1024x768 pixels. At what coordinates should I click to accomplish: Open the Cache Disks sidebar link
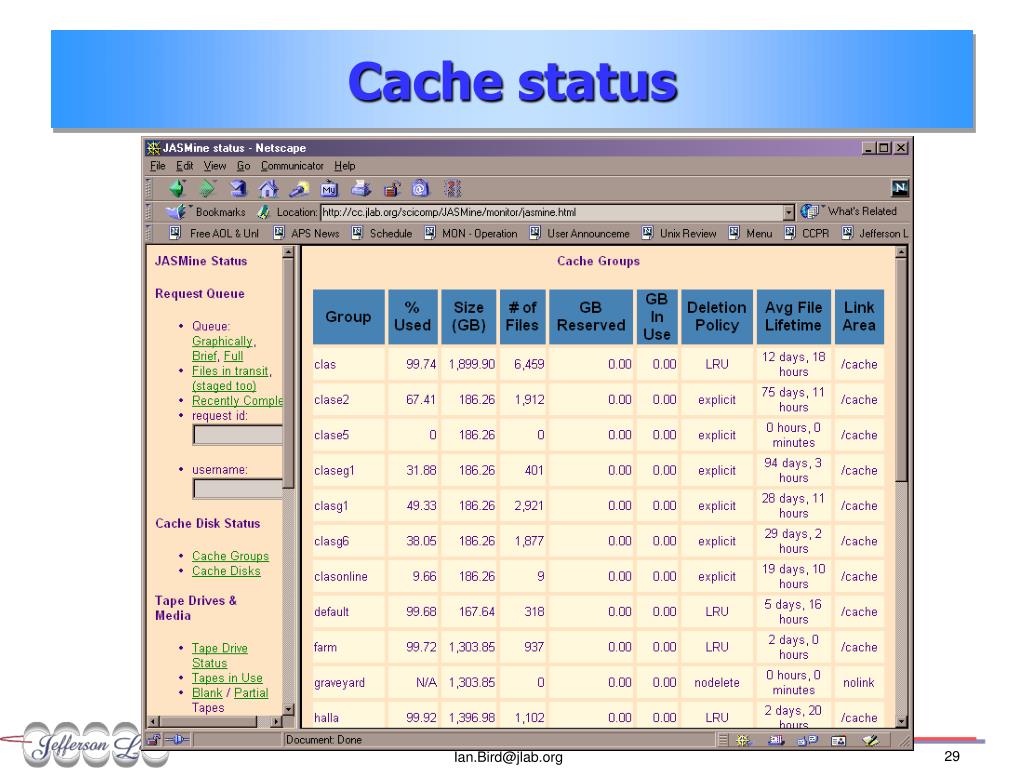click(226, 571)
